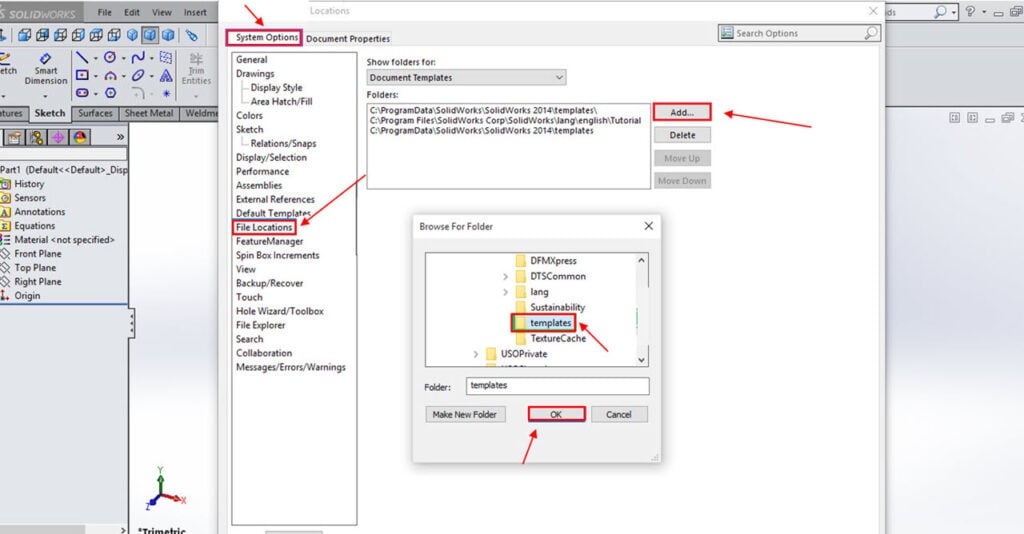
Task: Switch to the Surfaces command tab
Action: [95, 113]
